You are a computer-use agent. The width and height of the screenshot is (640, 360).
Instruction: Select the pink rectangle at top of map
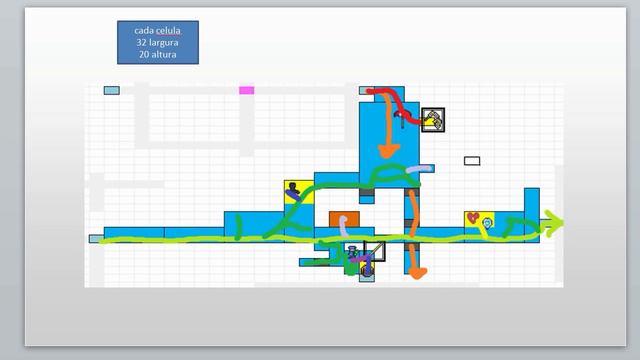point(247,90)
